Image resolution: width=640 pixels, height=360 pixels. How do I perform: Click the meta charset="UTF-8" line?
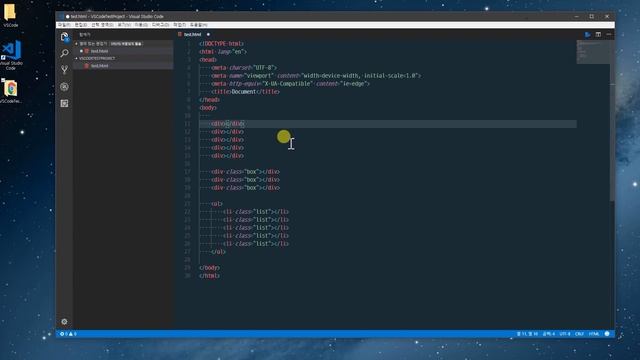244,68
